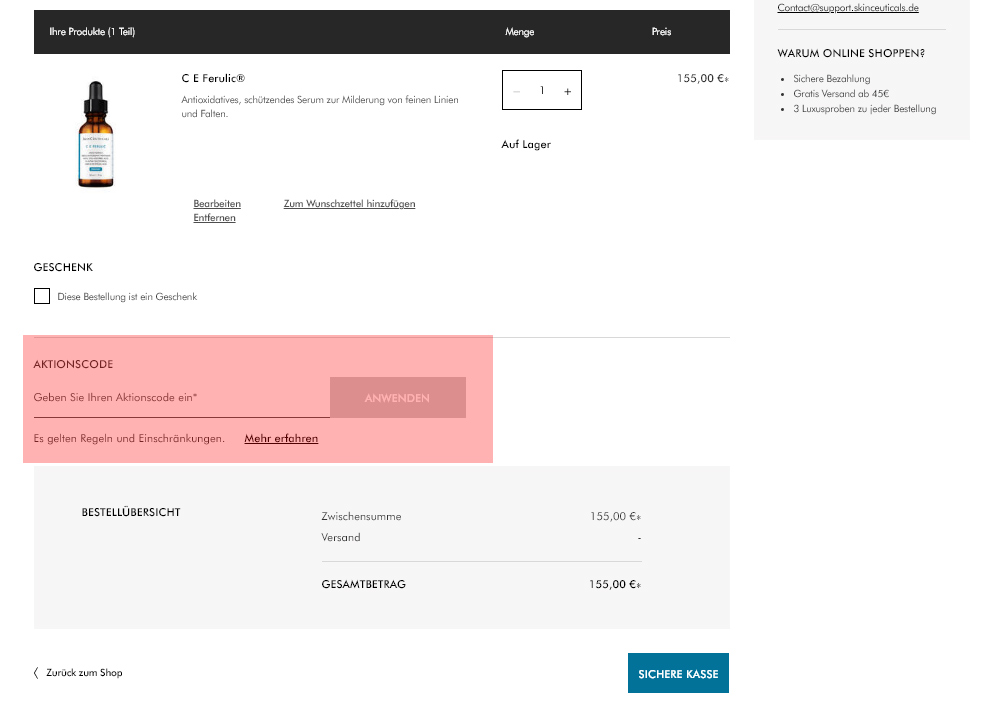993x717 pixels.
Task: Click the back chevron beside Zurück zum Shop
Action: pyautogui.click(x=36, y=673)
